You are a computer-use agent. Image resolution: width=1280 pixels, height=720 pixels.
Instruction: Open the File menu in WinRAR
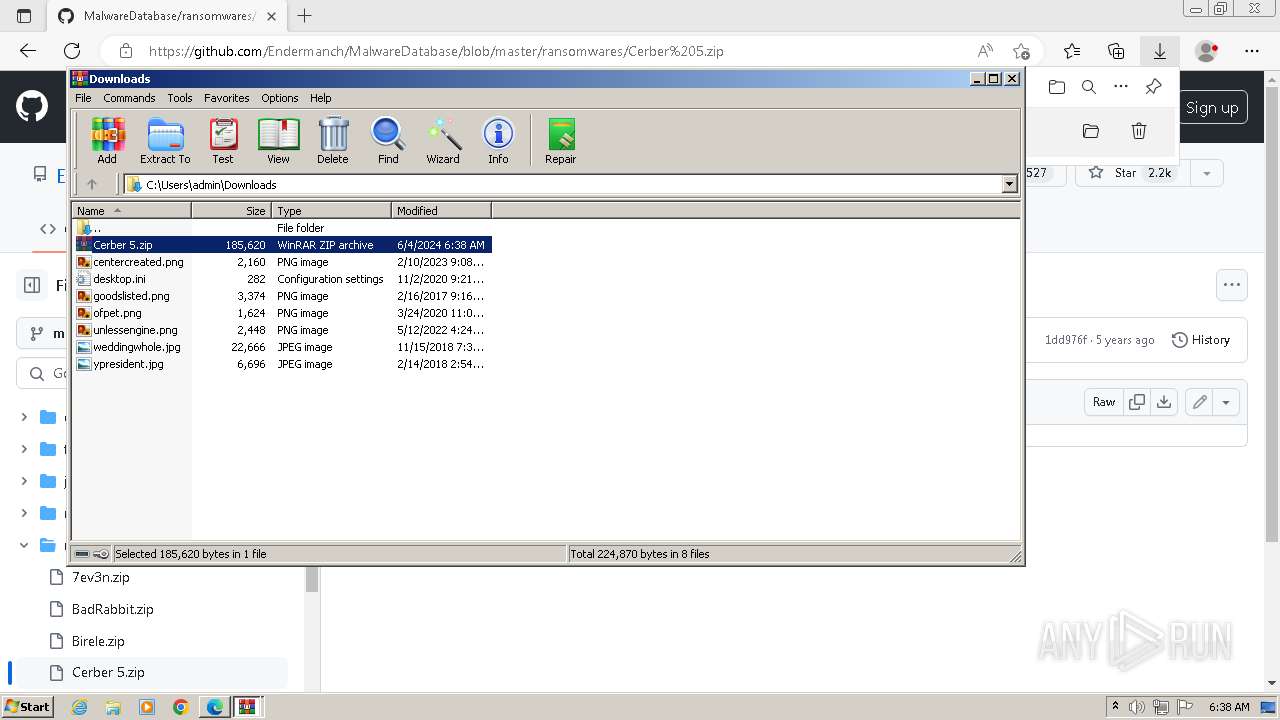(x=83, y=98)
